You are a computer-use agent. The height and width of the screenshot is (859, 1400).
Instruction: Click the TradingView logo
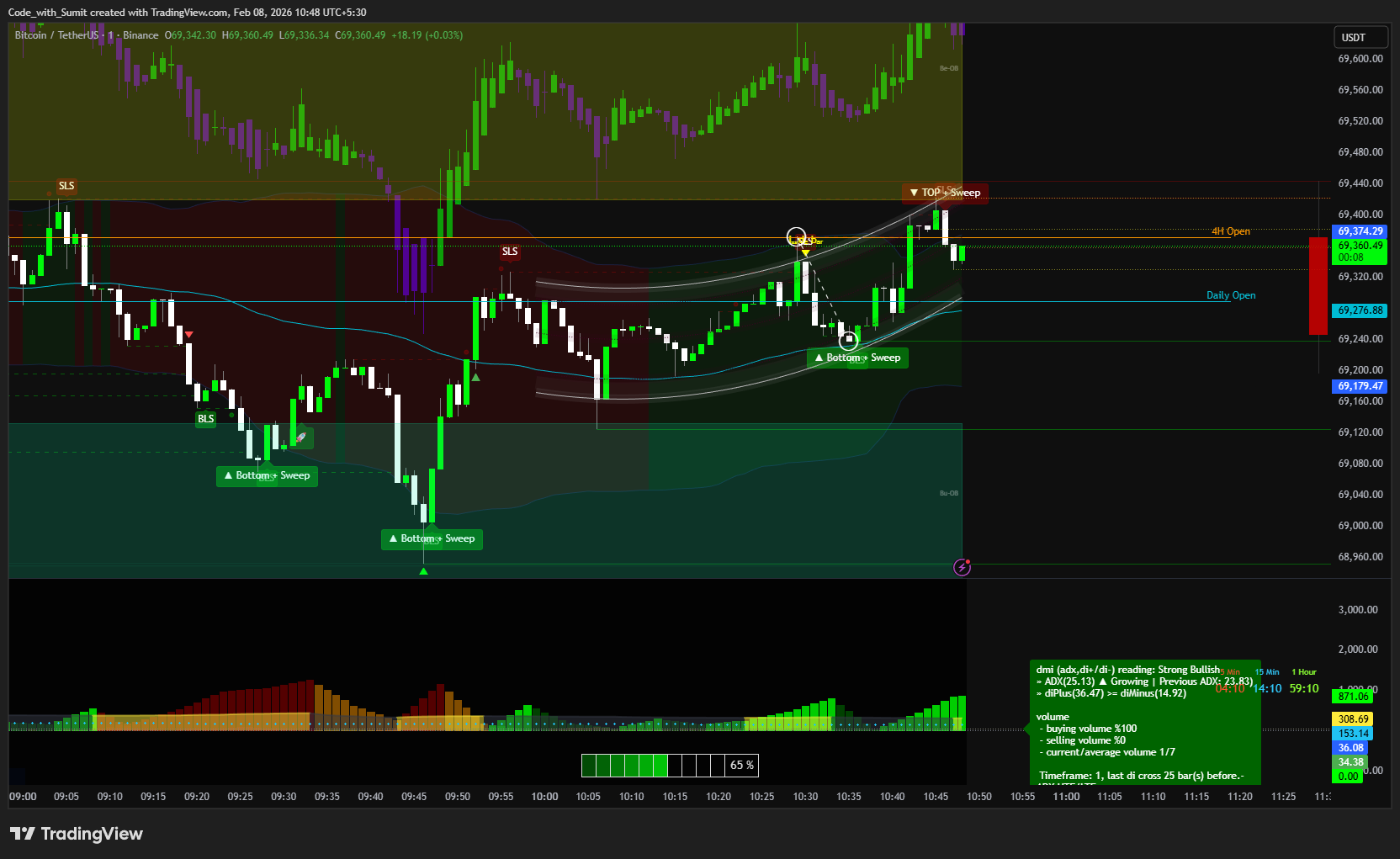pos(76,834)
